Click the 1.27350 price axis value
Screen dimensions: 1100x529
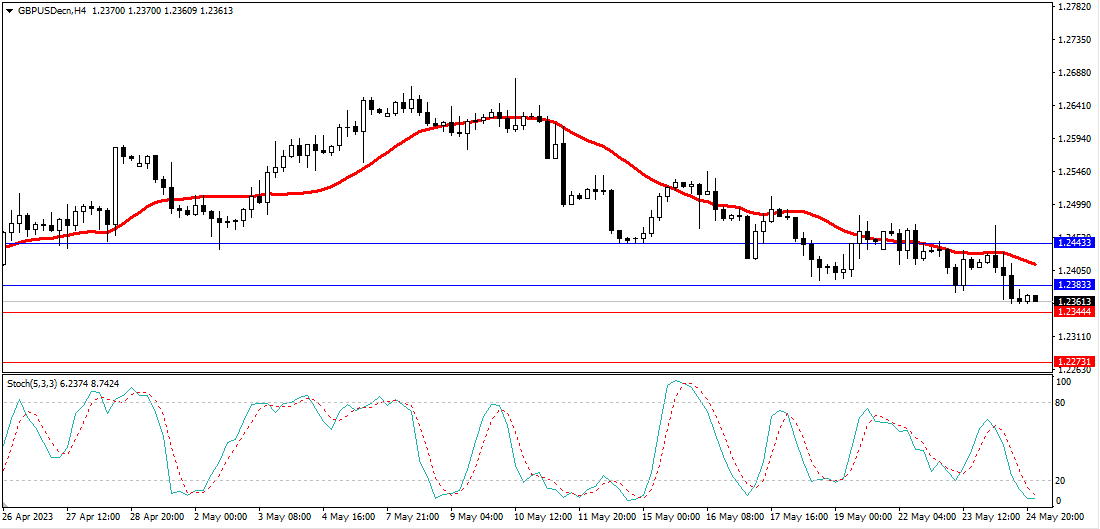[x=1075, y=40]
